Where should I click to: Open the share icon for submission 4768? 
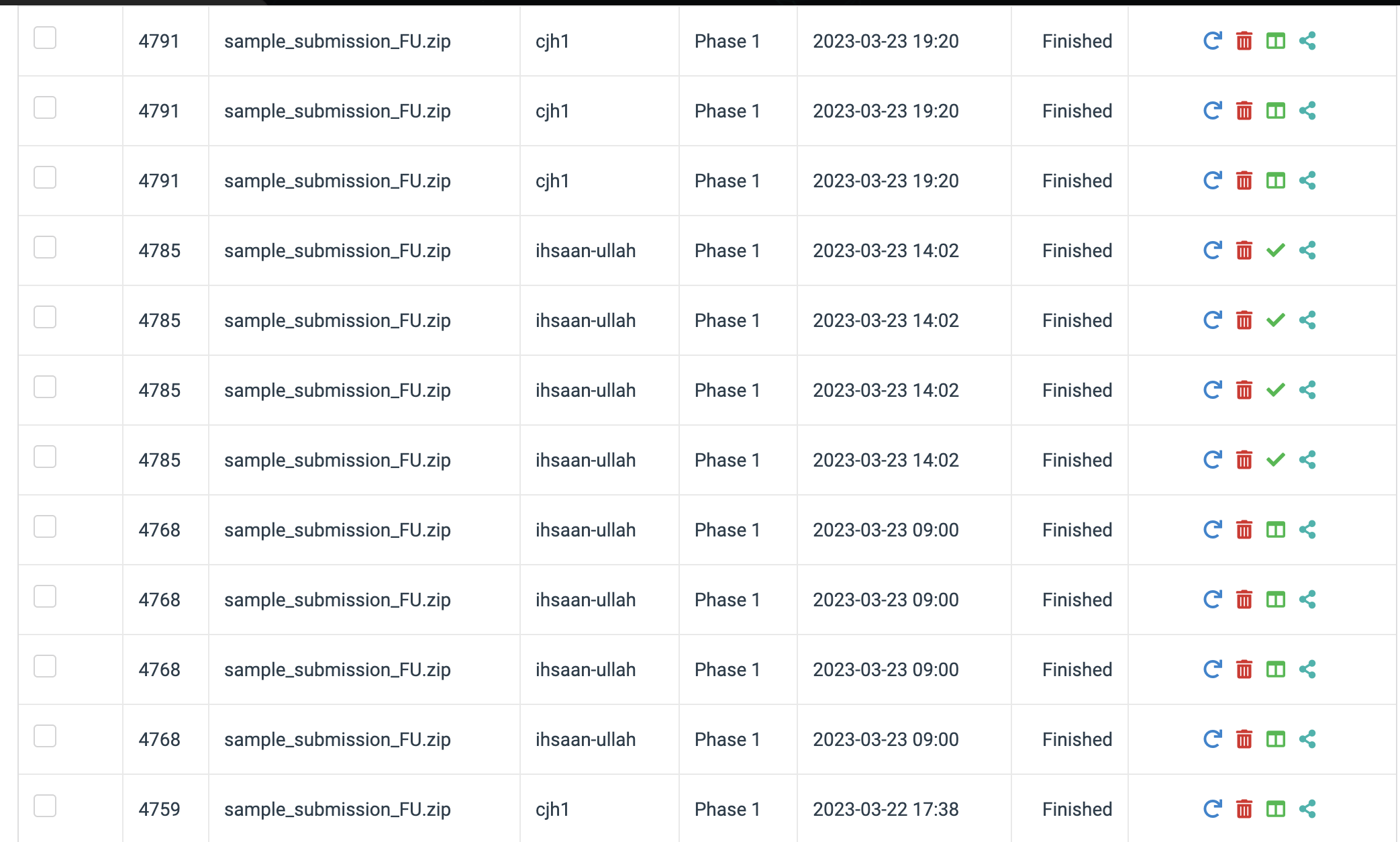pyautogui.click(x=1307, y=530)
